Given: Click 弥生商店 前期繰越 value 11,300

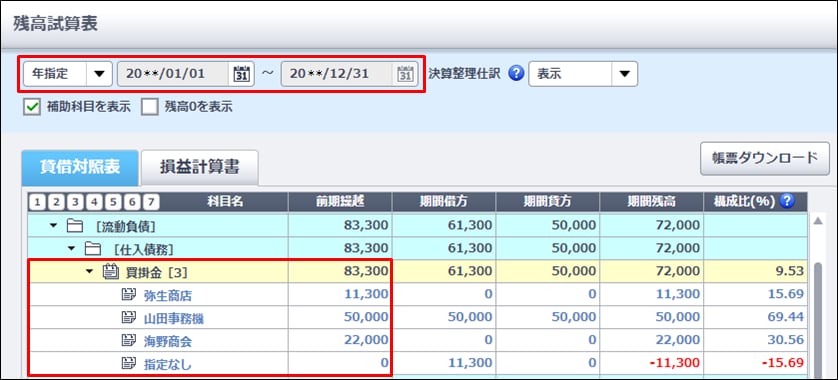Looking at the screenshot, I should 366,294.
